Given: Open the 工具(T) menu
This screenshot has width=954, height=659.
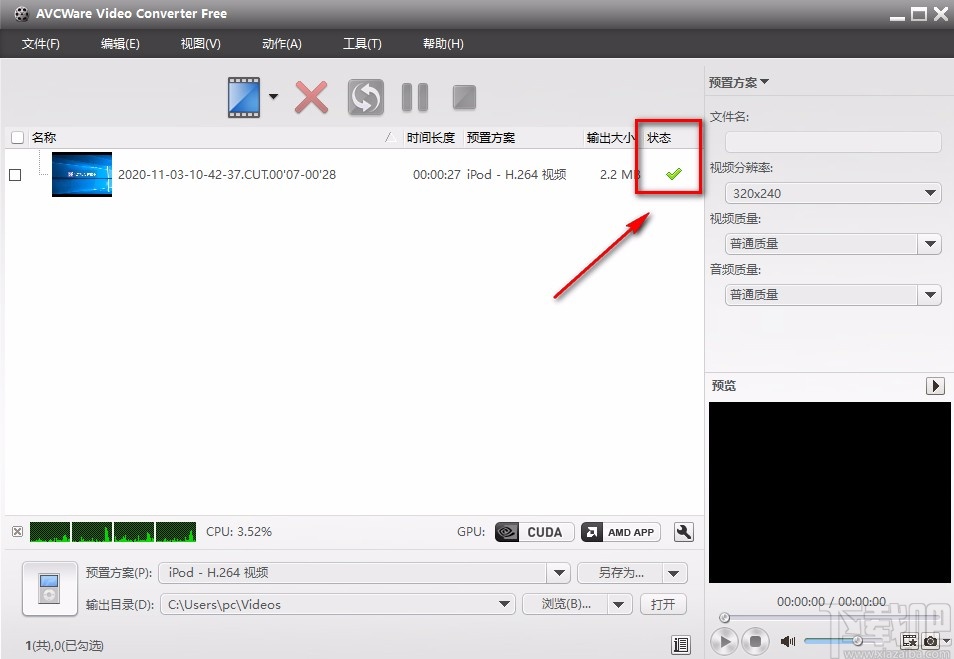Looking at the screenshot, I should tap(362, 43).
